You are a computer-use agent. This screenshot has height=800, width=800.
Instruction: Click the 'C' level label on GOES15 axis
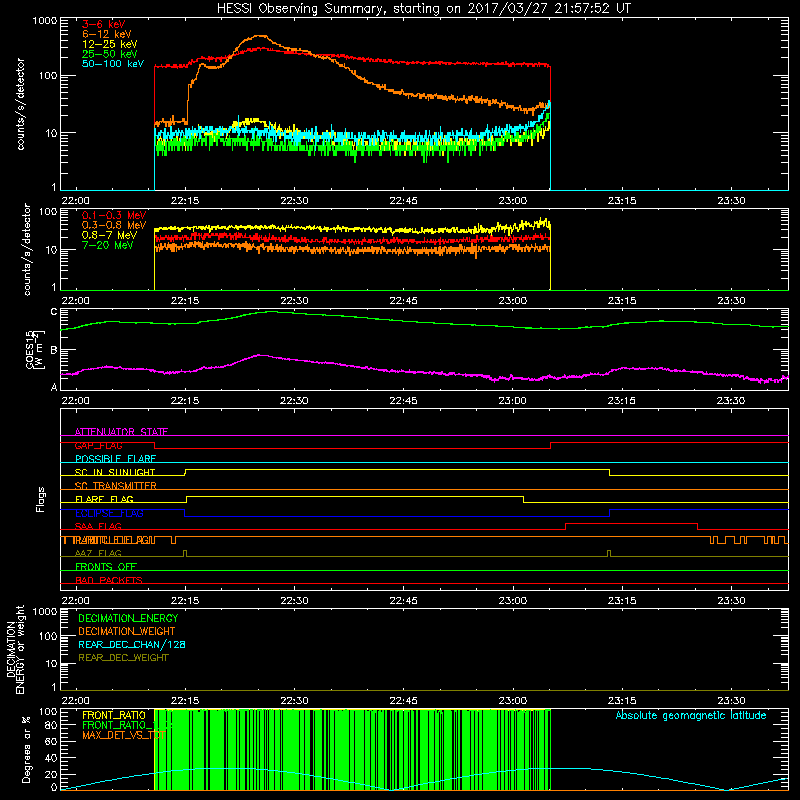(x=55, y=312)
